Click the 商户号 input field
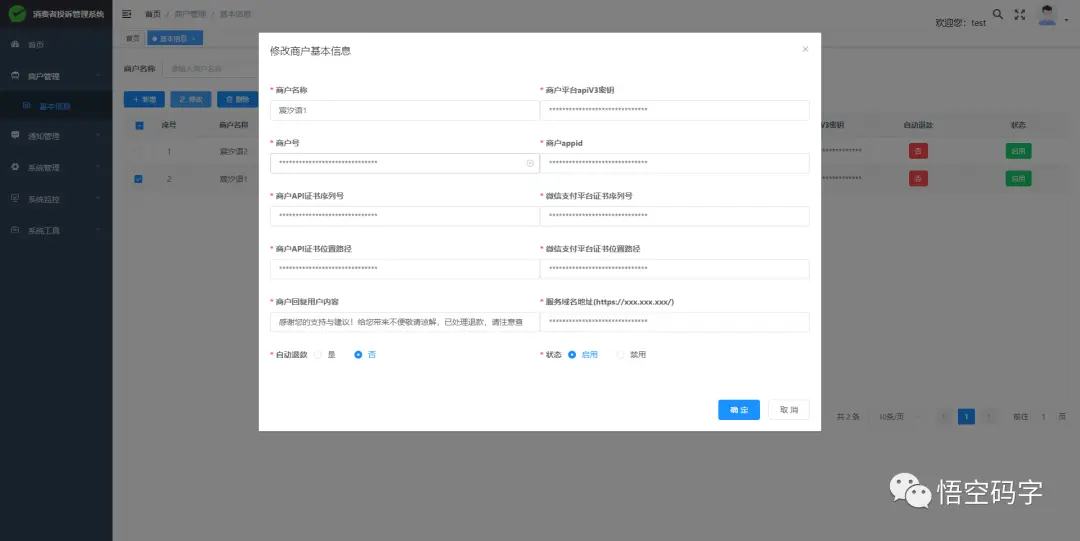This screenshot has width=1080, height=541. 405,163
